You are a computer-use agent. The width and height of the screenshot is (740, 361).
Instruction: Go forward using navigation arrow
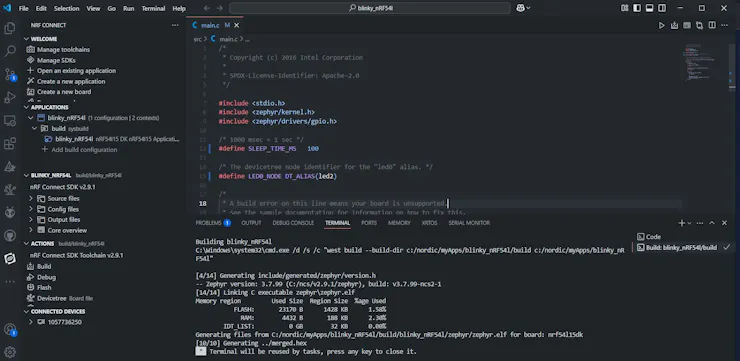[220, 8]
